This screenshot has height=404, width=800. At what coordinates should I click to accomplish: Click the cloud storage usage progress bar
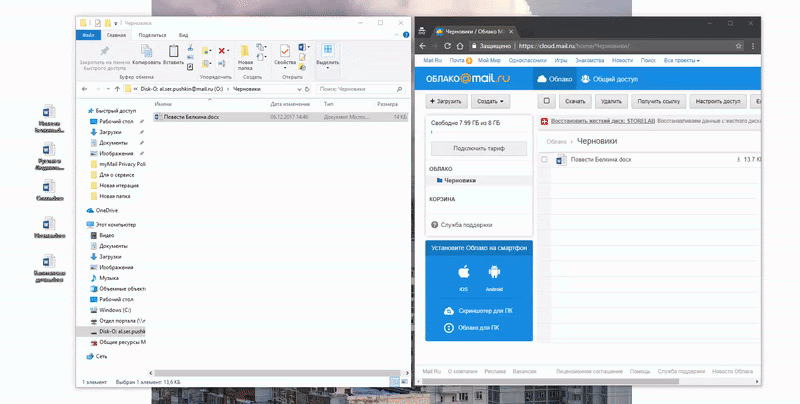(x=479, y=133)
